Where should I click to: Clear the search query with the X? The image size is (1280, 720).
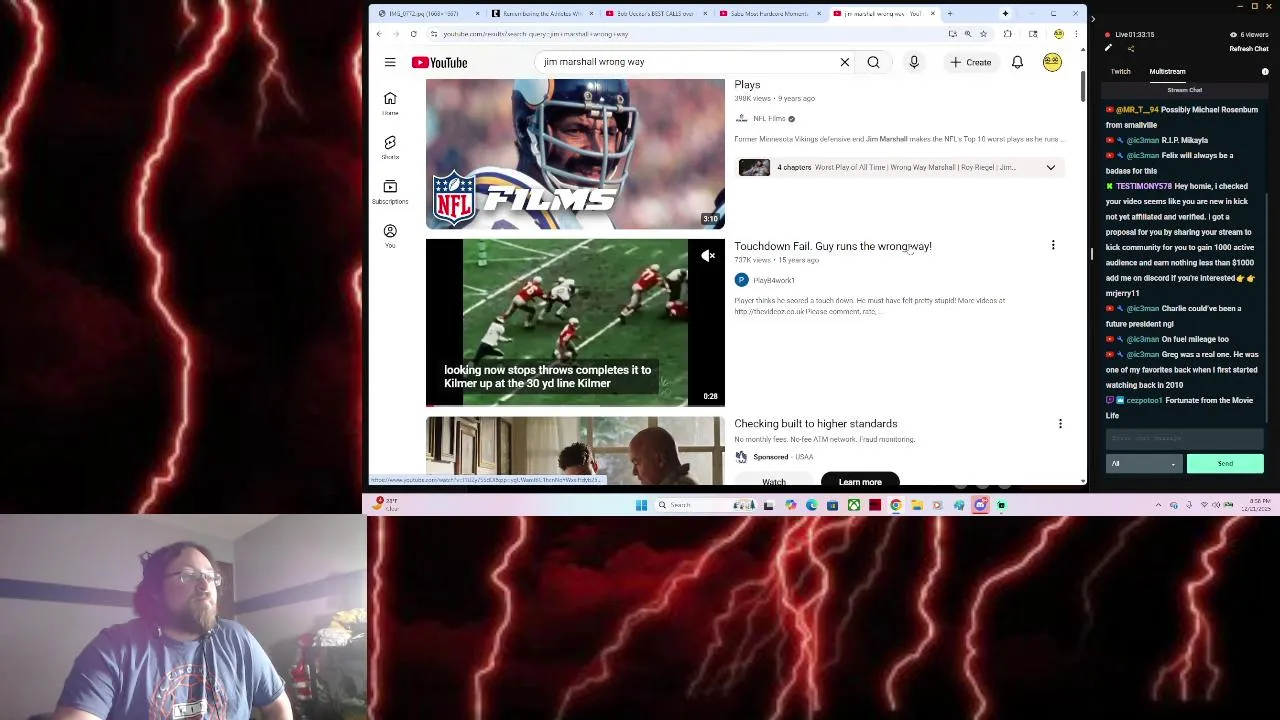coord(845,62)
